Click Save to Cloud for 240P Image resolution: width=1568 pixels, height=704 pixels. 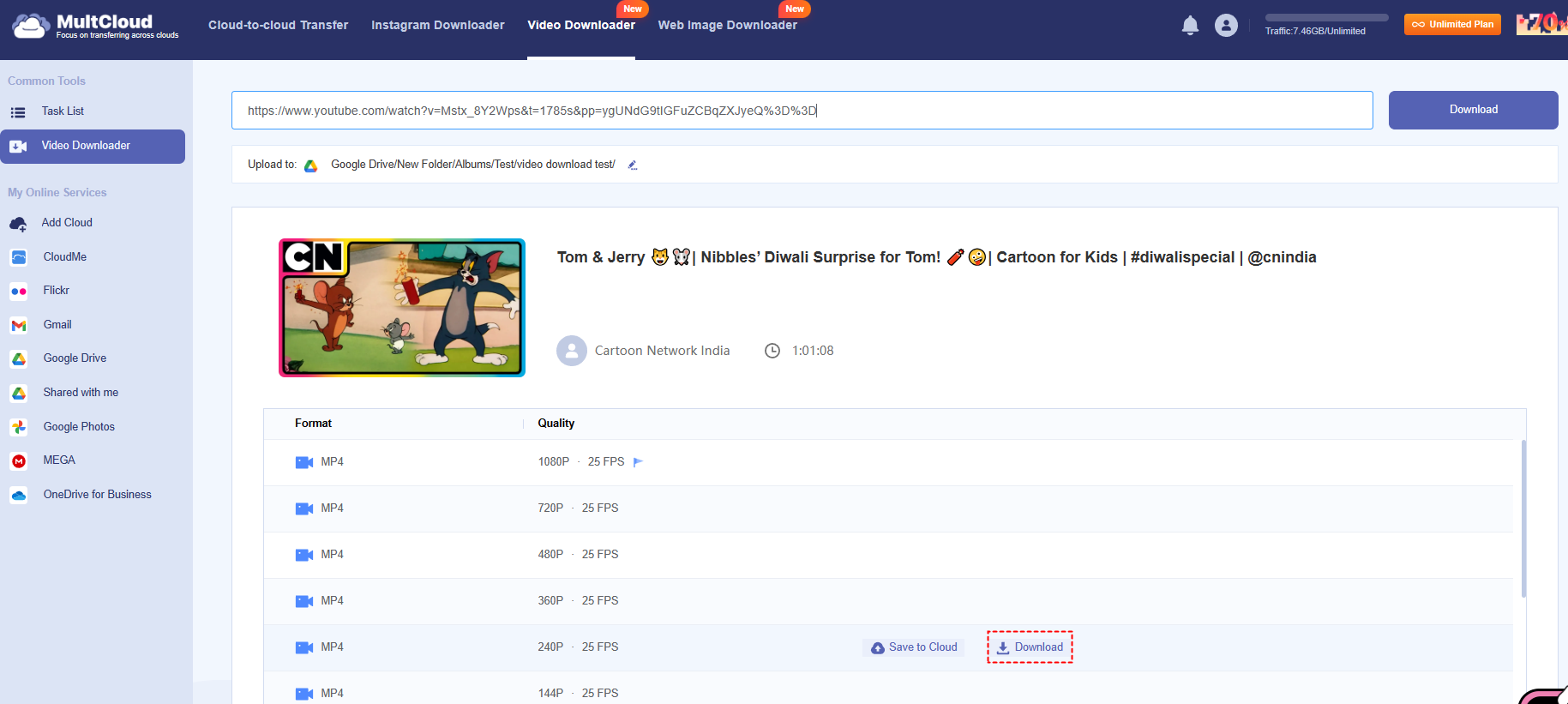(x=914, y=647)
